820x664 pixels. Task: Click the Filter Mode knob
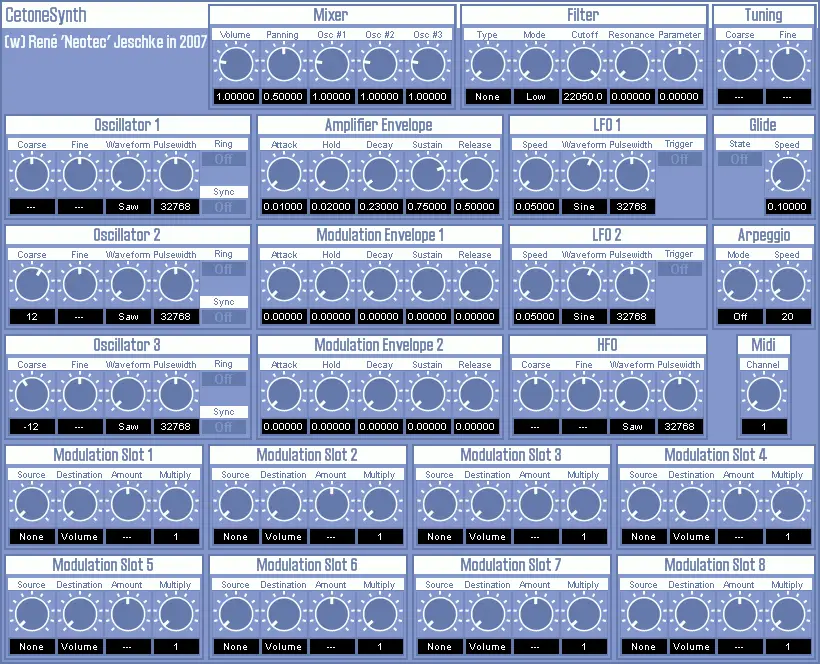[536, 64]
